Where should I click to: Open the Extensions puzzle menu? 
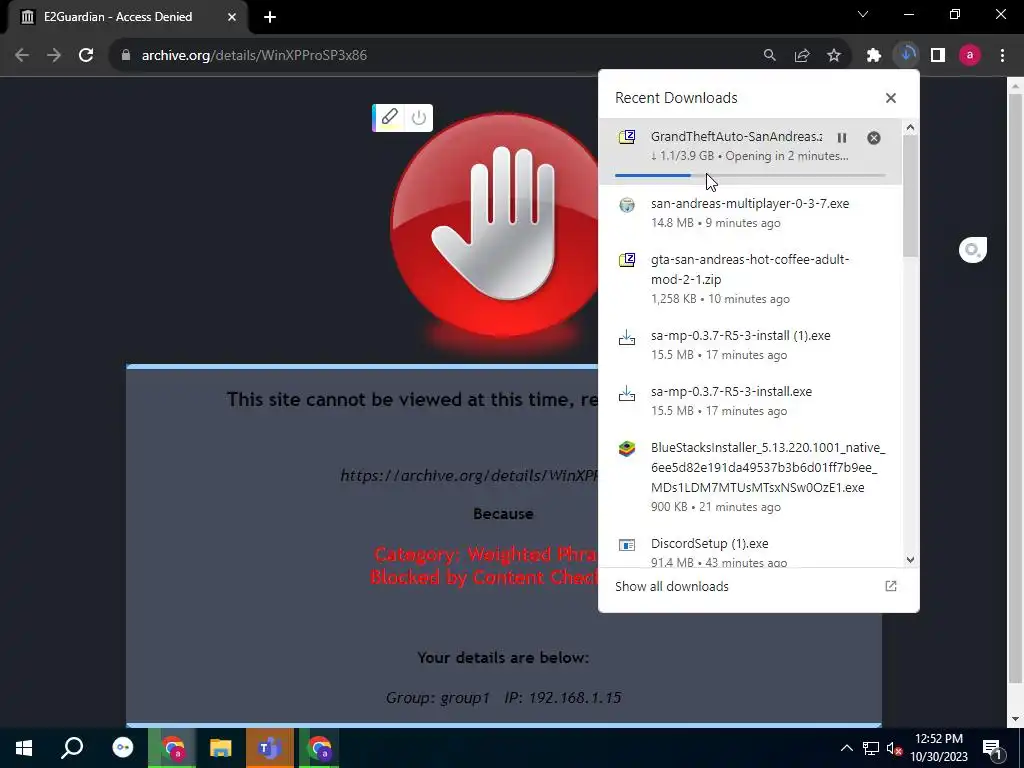click(874, 56)
